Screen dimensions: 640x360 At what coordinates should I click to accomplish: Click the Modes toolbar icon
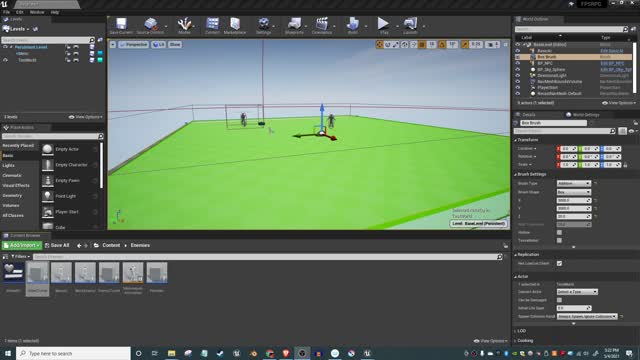tap(184, 24)
